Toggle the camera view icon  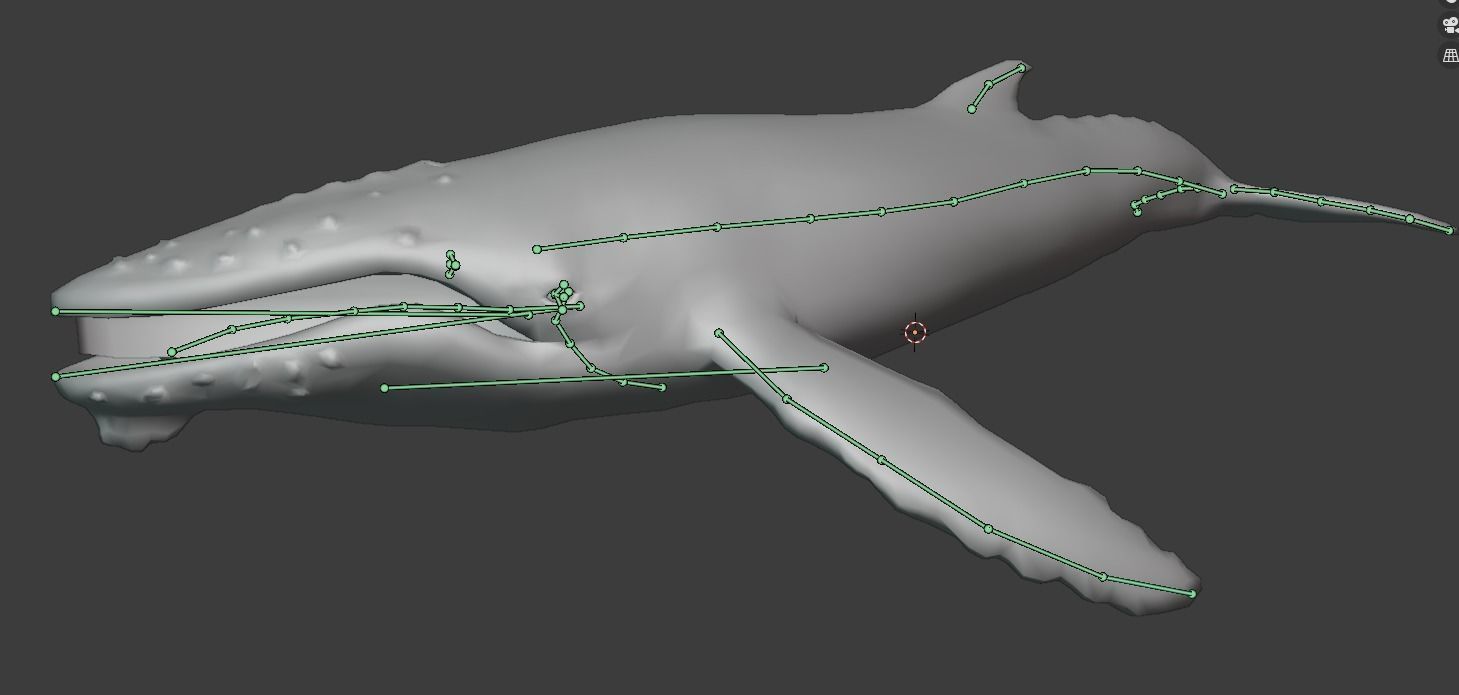(1450, 25)
